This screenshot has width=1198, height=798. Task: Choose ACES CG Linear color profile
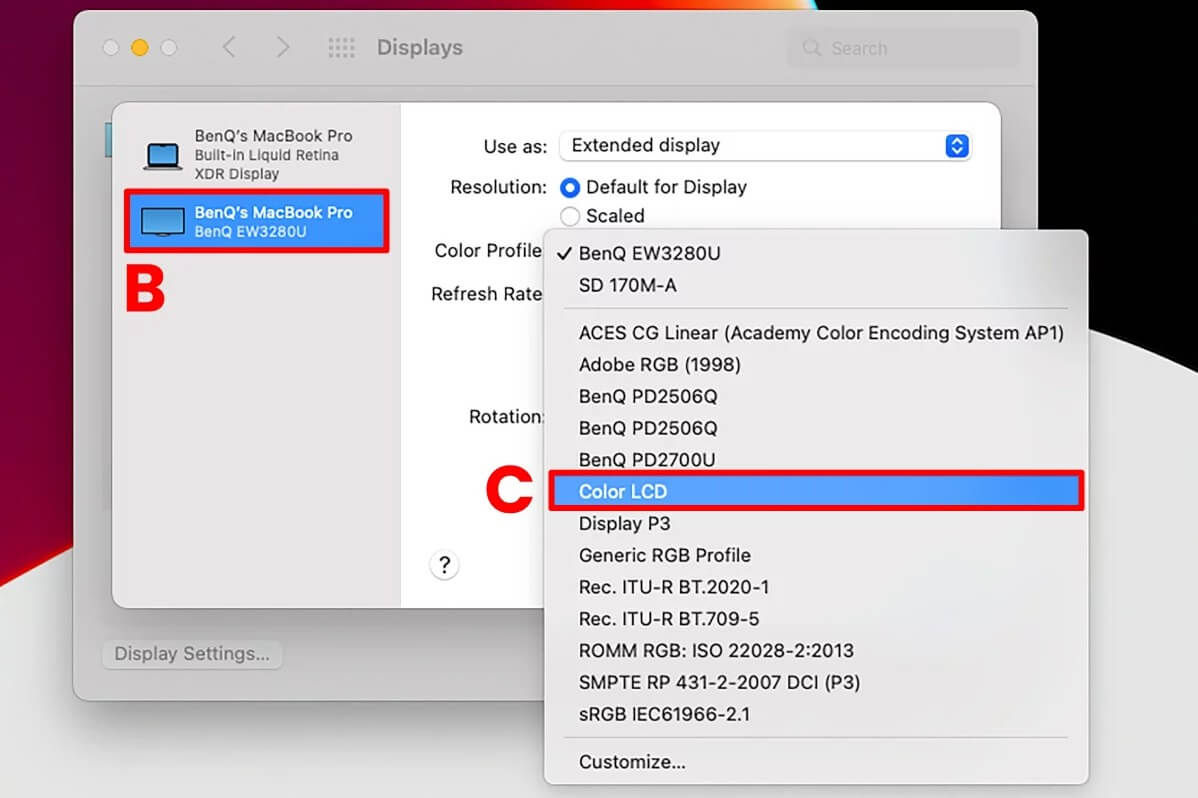tap(815, 332)
